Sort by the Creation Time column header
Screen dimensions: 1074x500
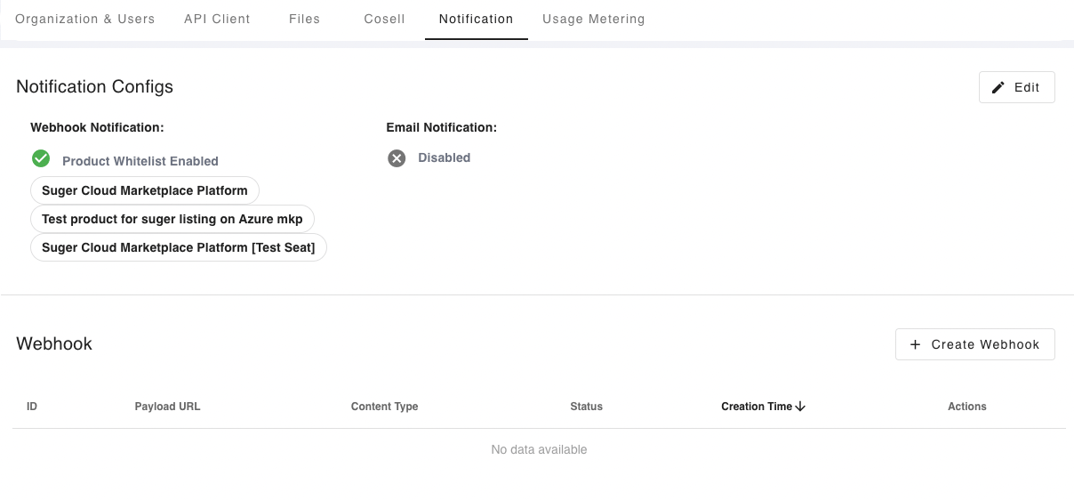pyautogui.click(x=763, y=406)
